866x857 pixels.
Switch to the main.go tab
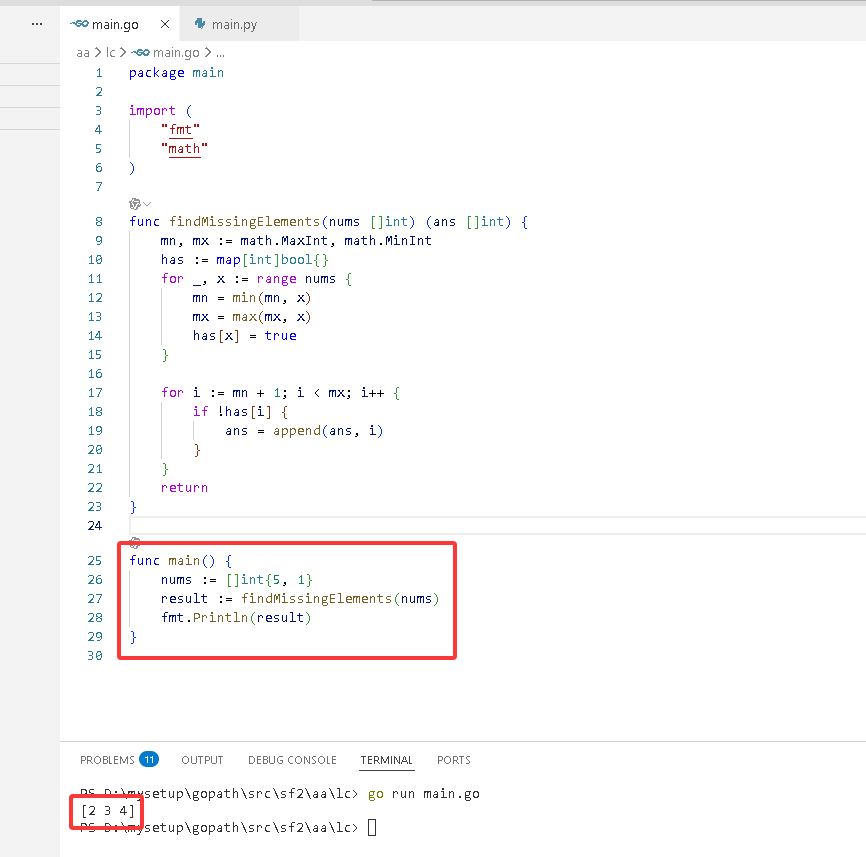pyautogui.click(x=119, y=24)
